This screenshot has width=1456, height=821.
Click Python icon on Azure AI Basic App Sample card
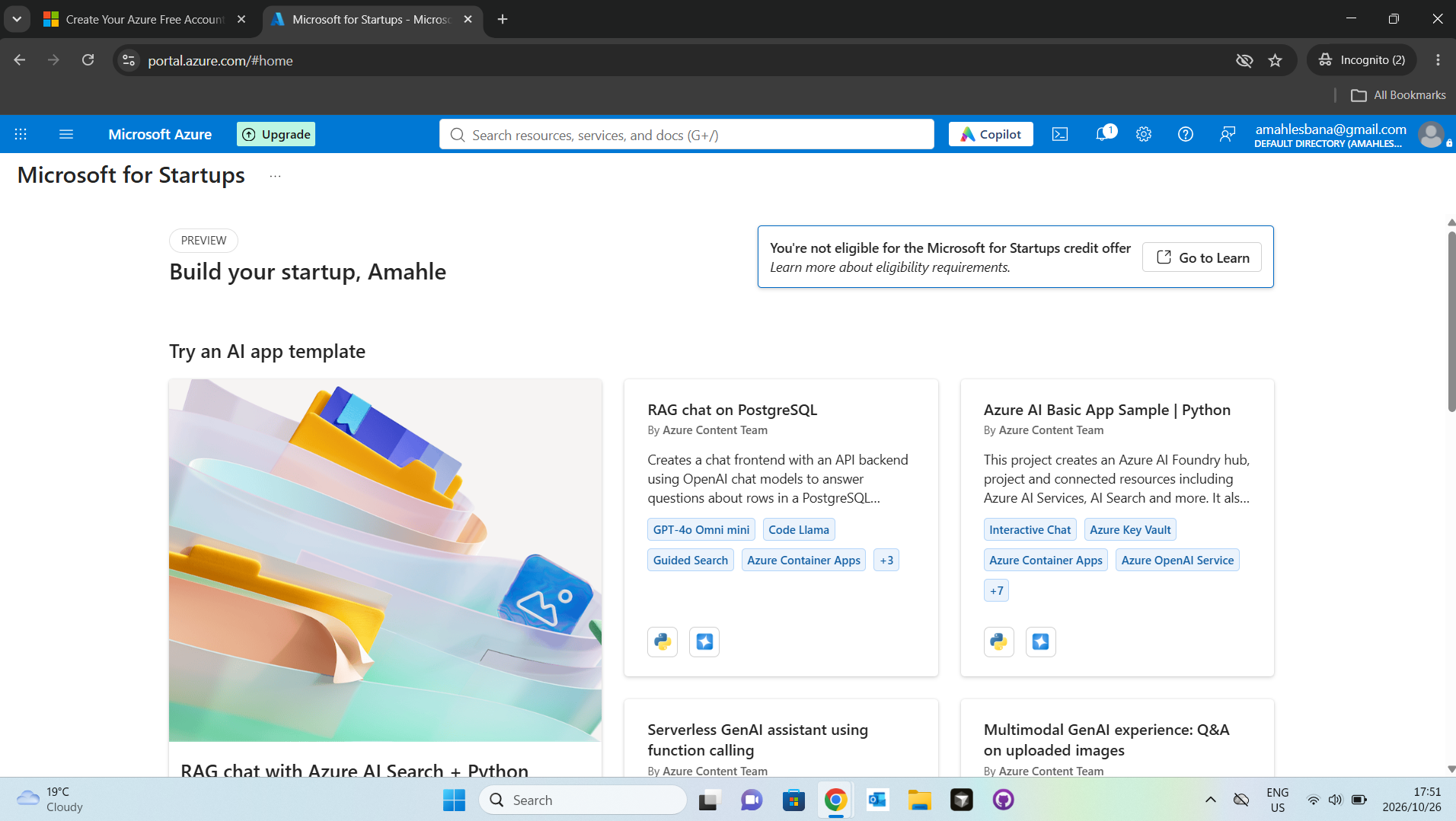pos(999,642)
